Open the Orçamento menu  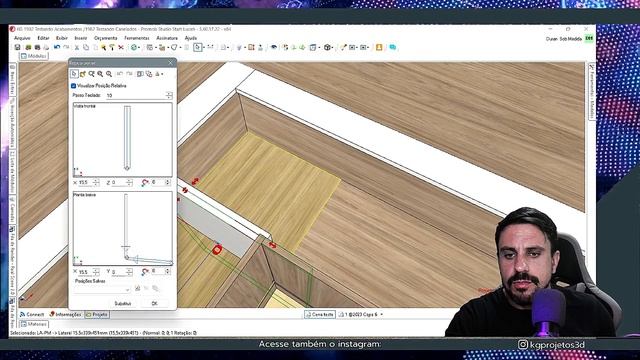click(x=105, y=38)
